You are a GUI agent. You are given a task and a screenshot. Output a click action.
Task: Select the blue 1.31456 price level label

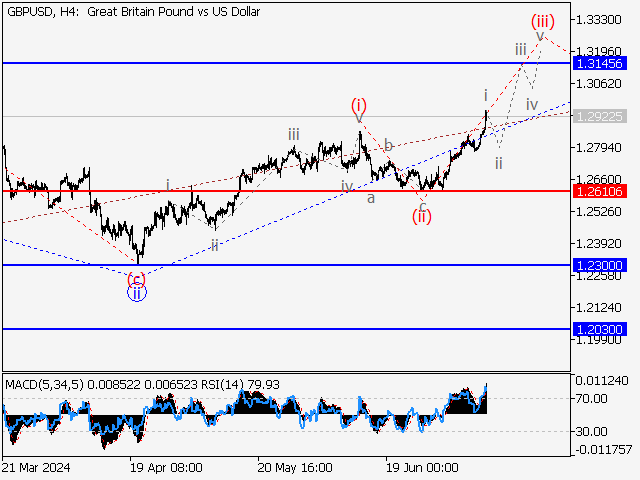(600, 63)
